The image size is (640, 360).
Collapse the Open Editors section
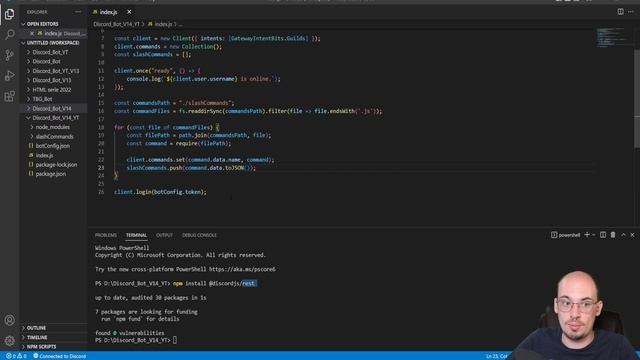[53, 24]
